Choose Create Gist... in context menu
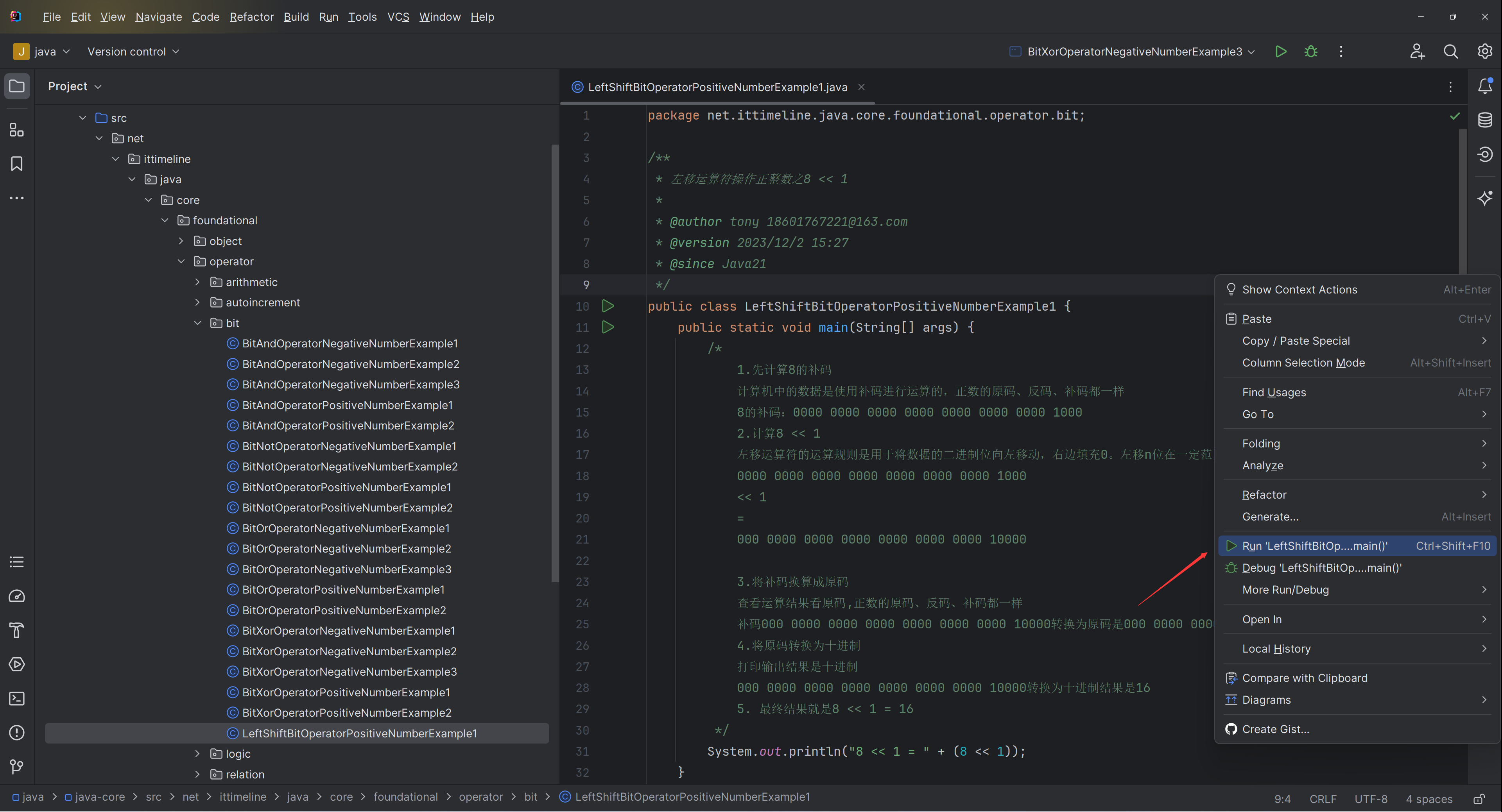 (x=1357, y=729)
